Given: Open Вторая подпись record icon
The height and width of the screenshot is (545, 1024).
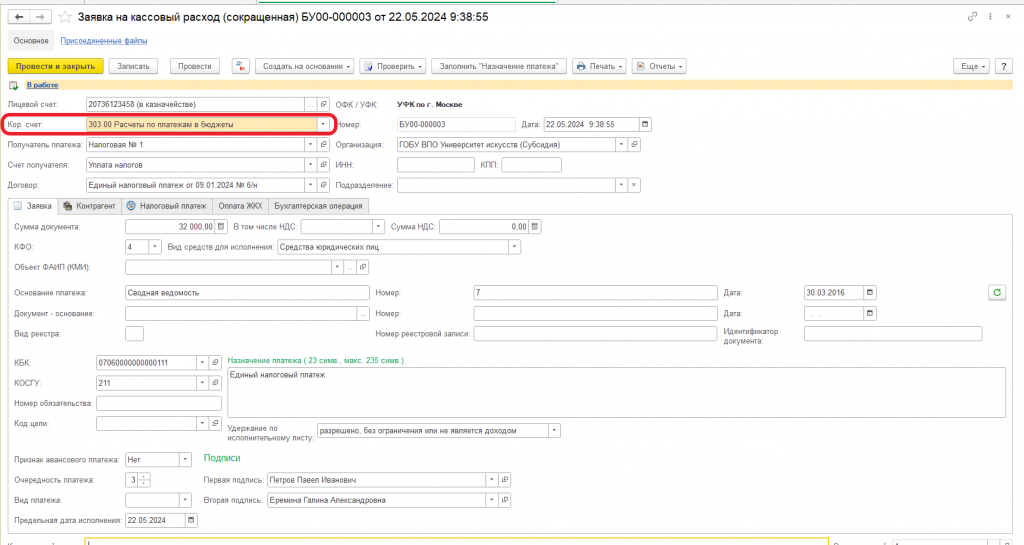Looking at the screenshot, I should point(505,500).
